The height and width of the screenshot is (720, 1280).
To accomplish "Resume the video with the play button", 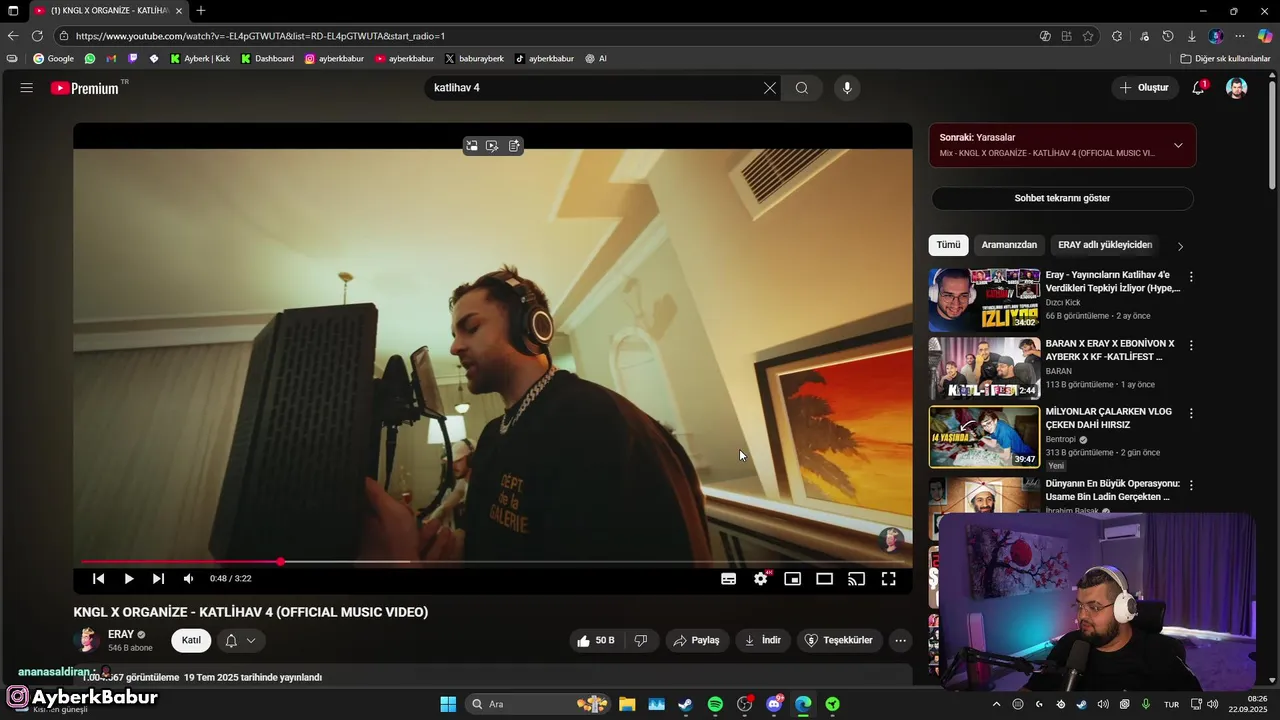I will click(x=128, y=578).
